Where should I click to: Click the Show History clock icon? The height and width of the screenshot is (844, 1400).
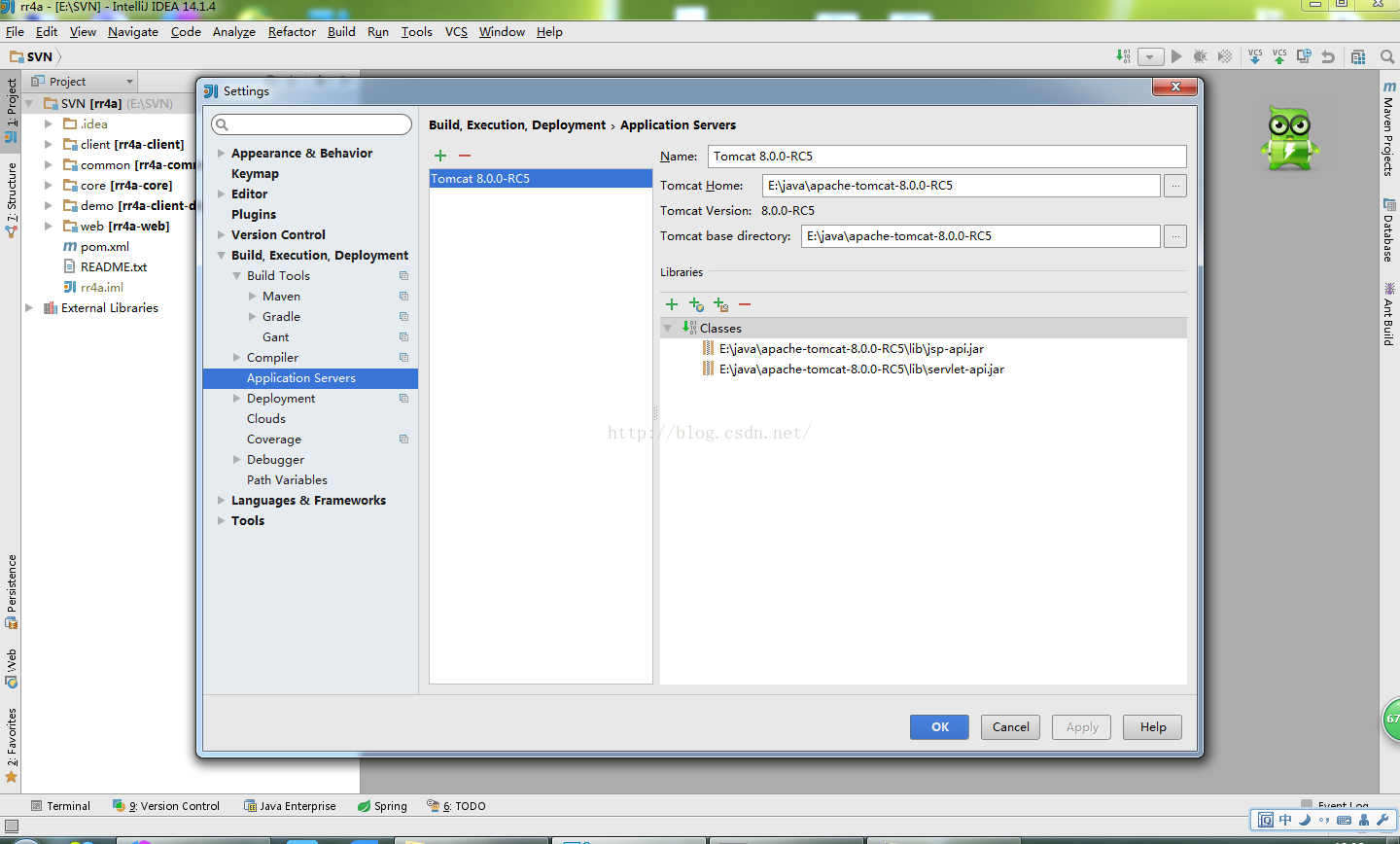pos(1304,56)
